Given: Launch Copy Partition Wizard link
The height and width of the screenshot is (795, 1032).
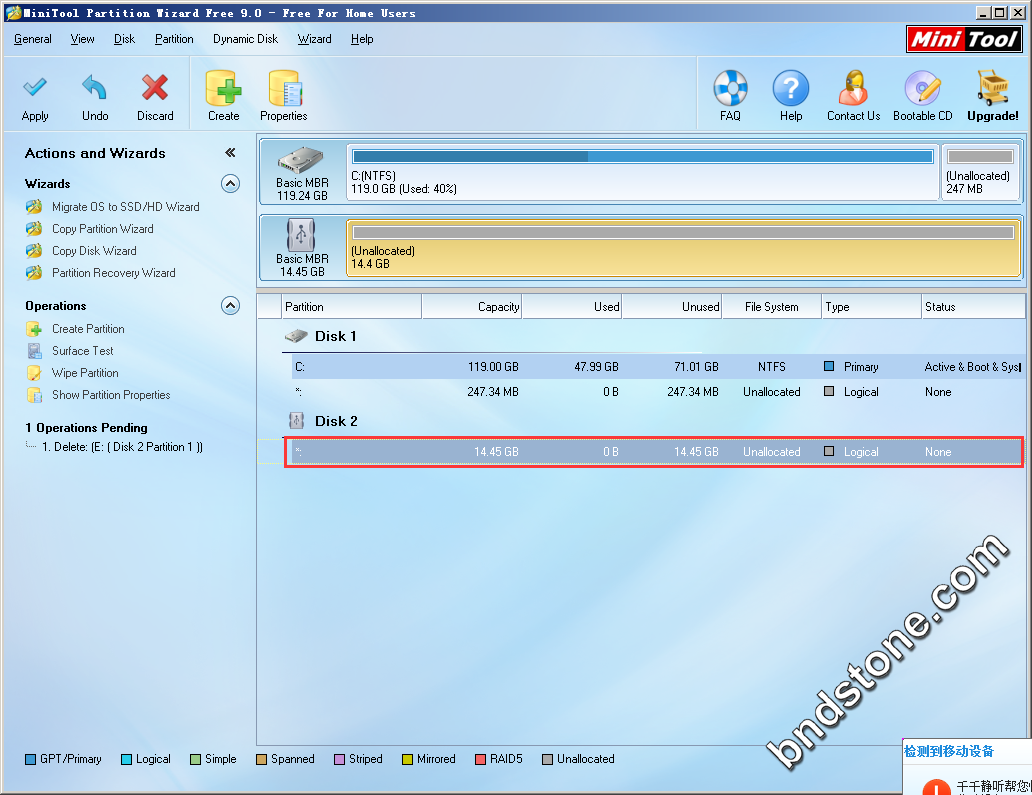Looking at the screenshot, I should click(x=103, y=228).
